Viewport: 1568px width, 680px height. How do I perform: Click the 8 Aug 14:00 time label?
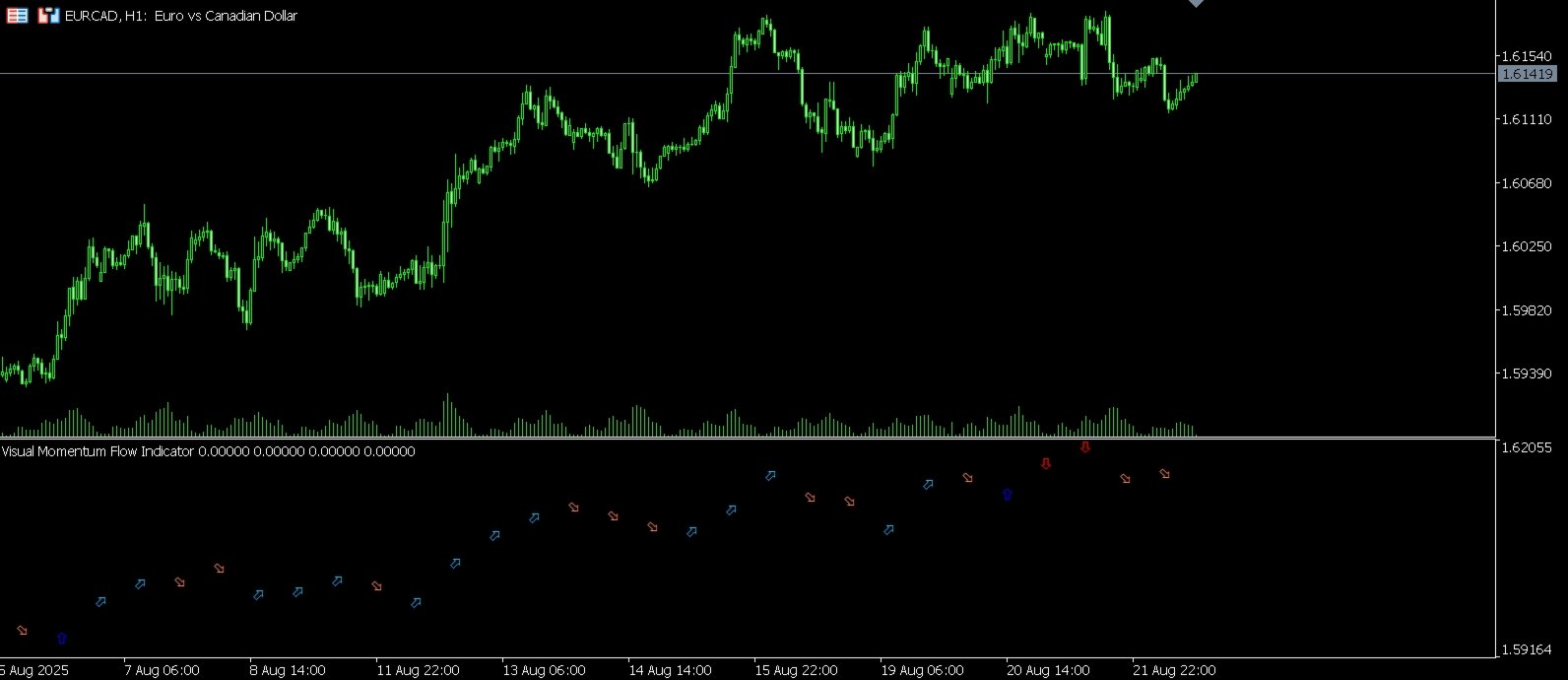point(288,670)
